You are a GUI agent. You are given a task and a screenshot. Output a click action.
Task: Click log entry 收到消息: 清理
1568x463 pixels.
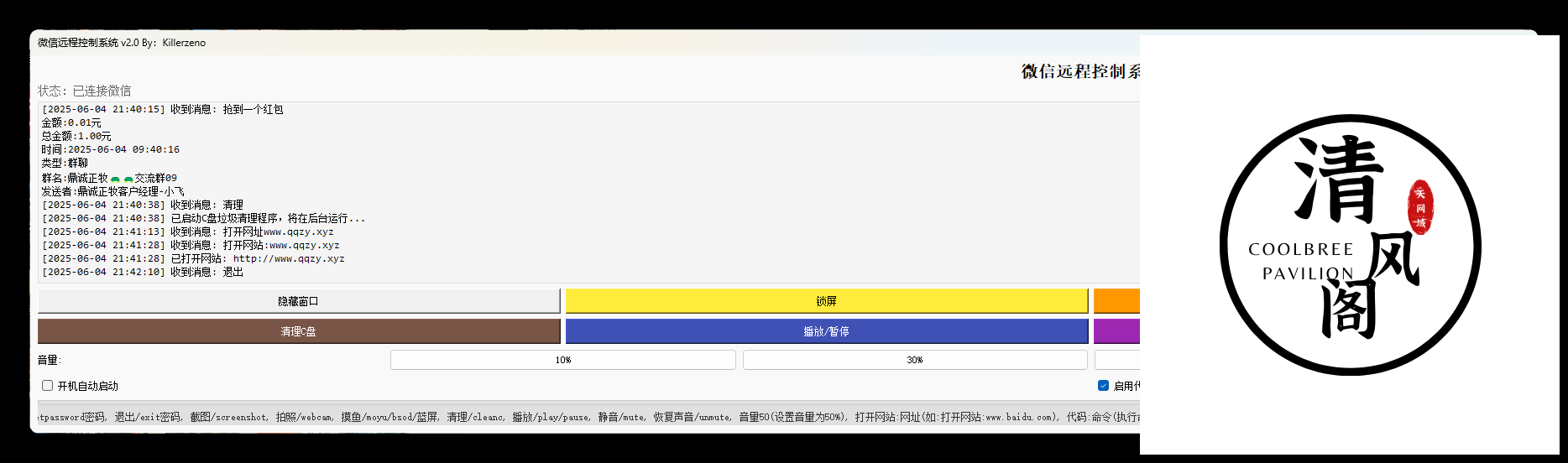click(x=143, y=205)
